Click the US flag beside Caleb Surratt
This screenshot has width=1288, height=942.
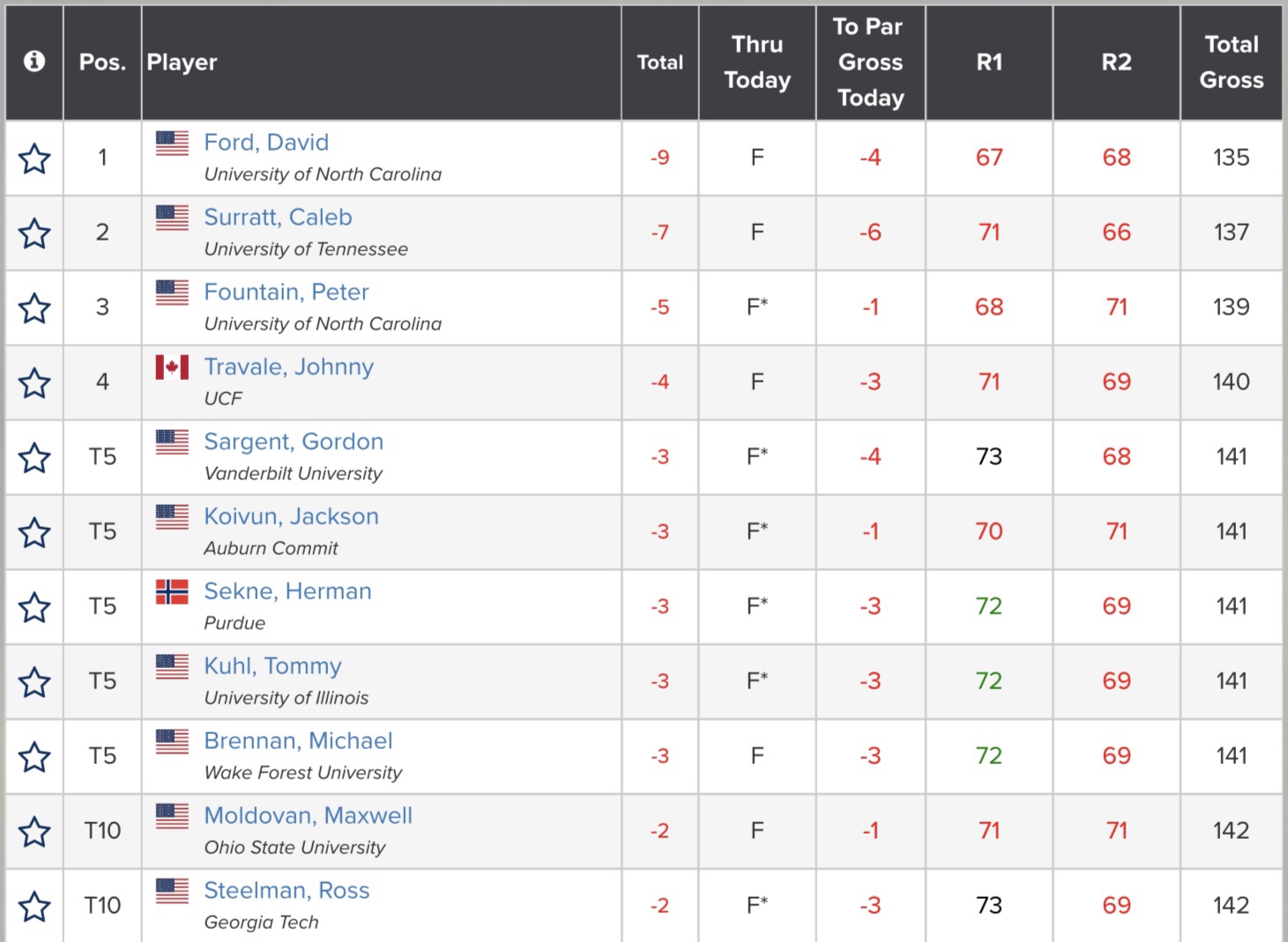pos(172,218)
